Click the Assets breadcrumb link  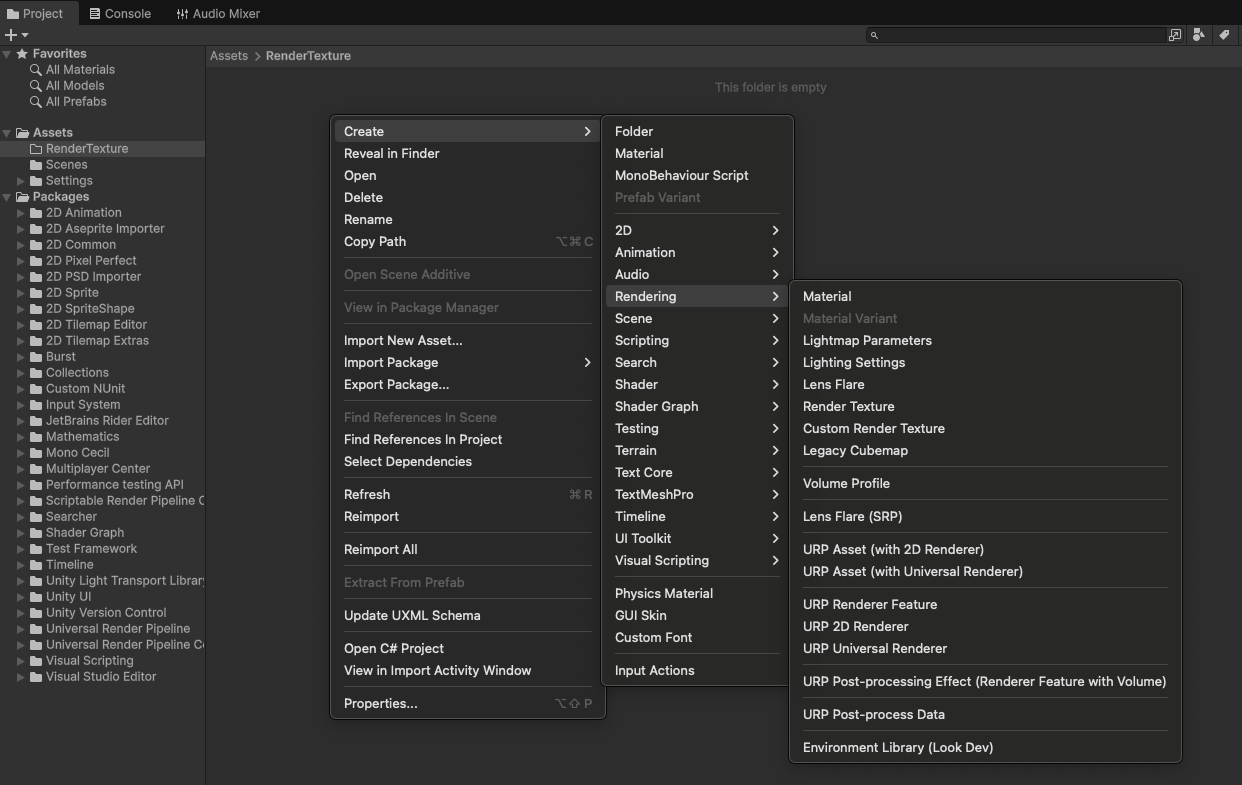point(228,56)
